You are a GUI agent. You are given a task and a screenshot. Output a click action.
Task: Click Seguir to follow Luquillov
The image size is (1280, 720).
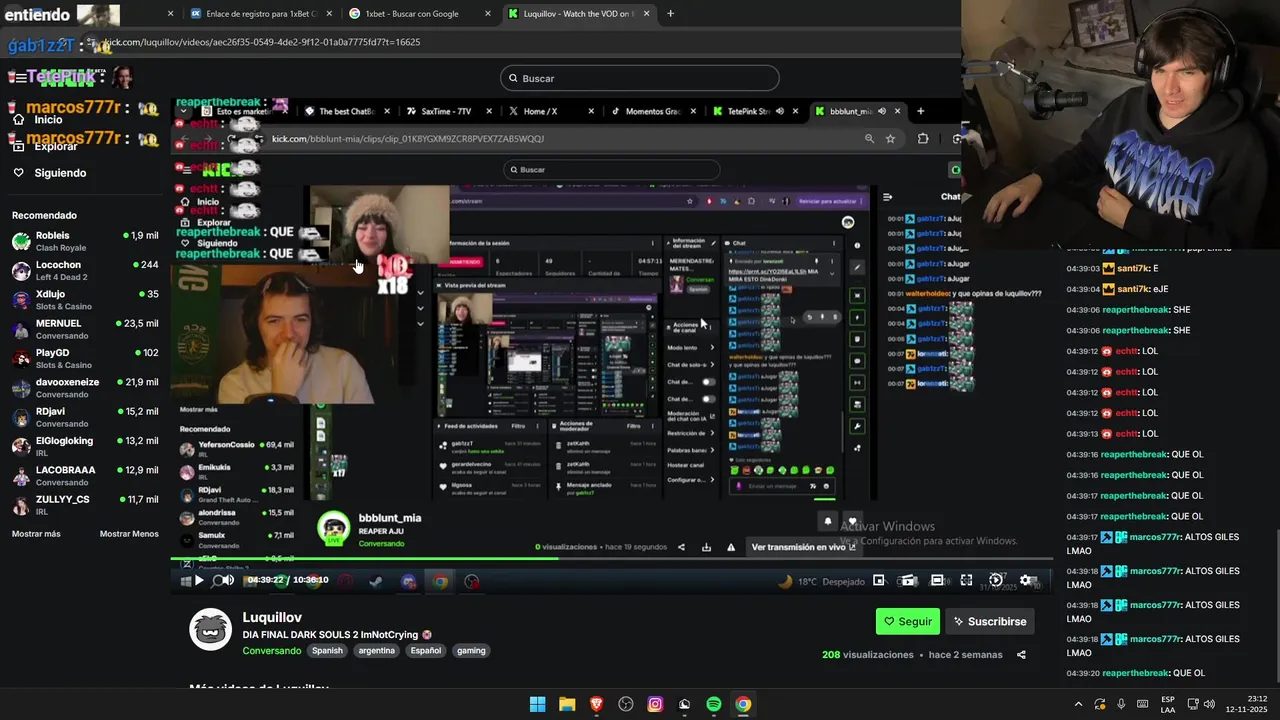[x=908, y=621]
